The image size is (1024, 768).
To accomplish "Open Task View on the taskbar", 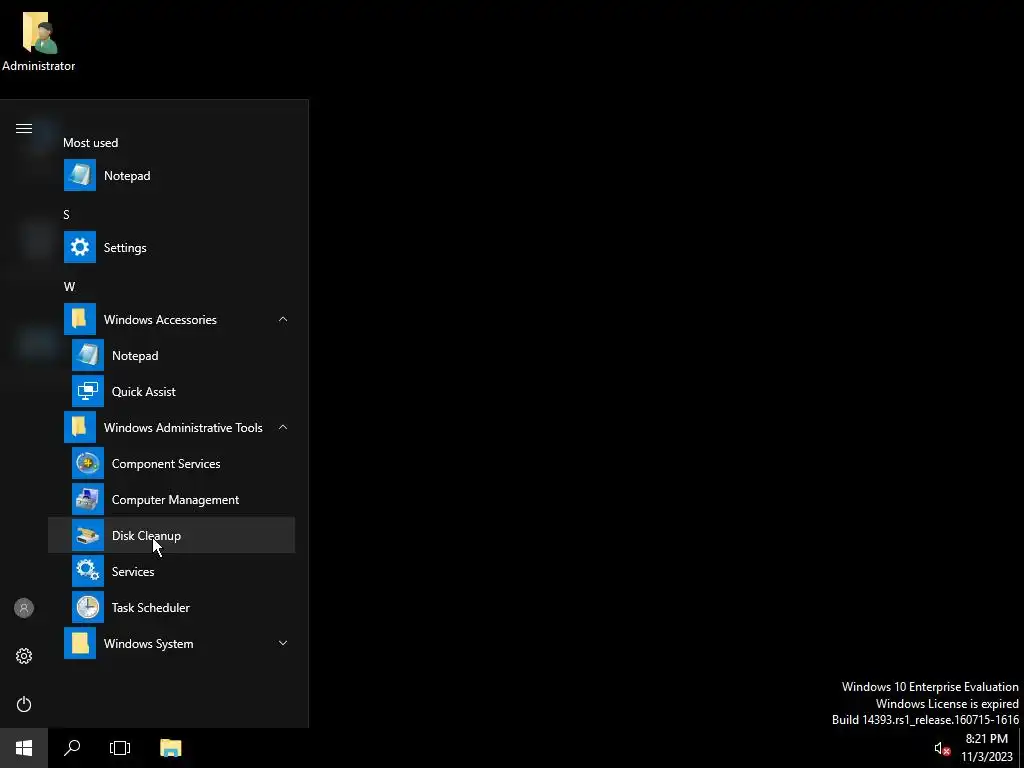I will point(120,748).
